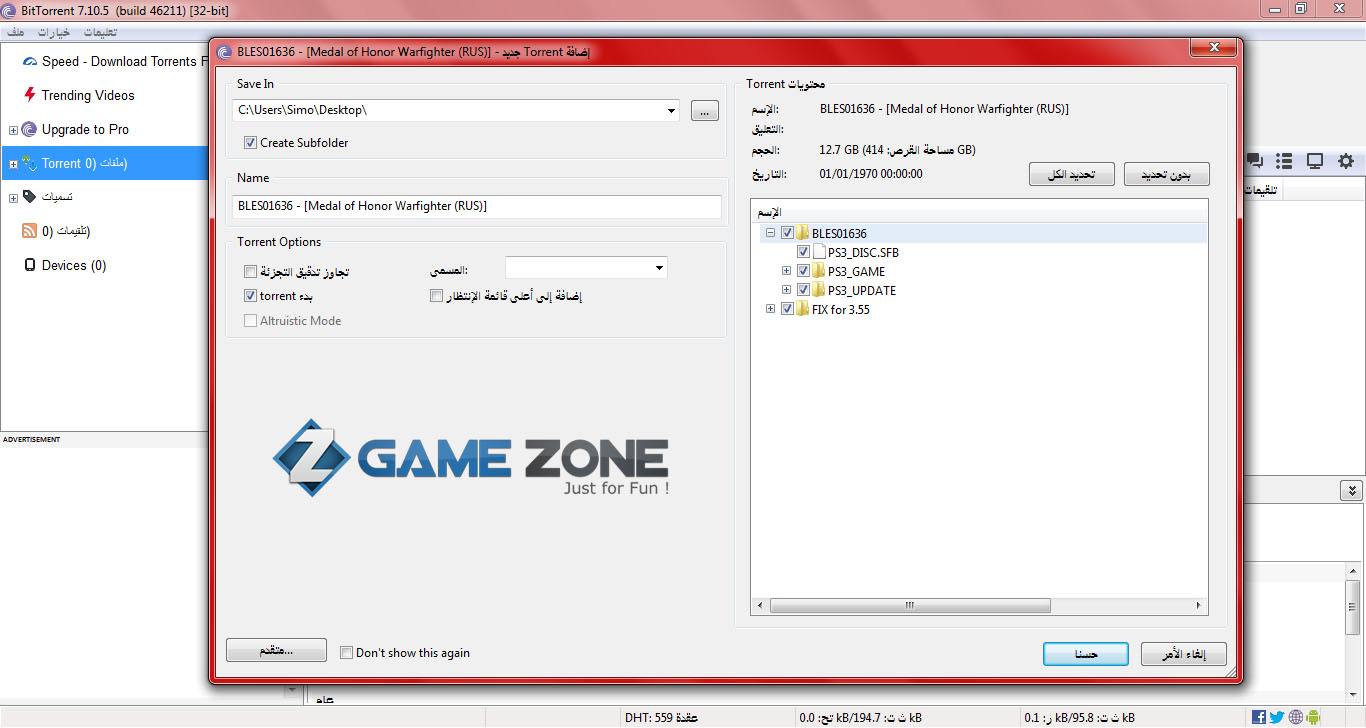Select Trending Videos in the sidebar

click(87, 95)
